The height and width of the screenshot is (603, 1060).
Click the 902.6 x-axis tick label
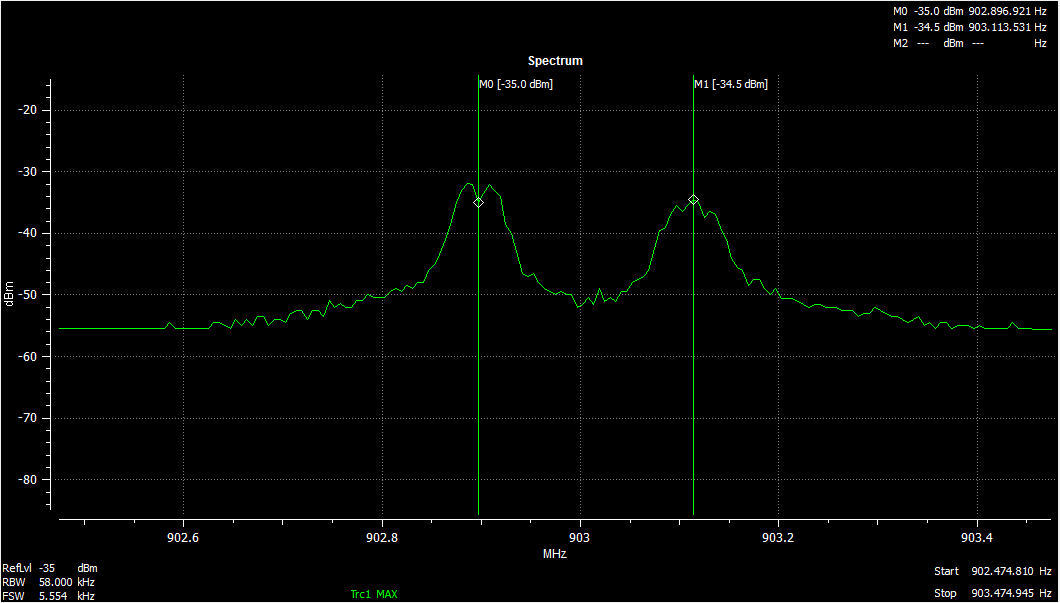tap(183, 538)
